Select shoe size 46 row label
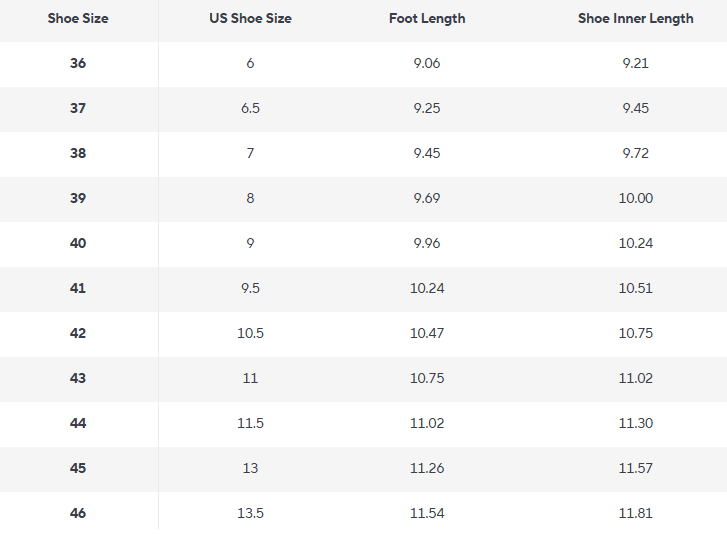Viewport: 727px width, 534px height. click(78, 513)
